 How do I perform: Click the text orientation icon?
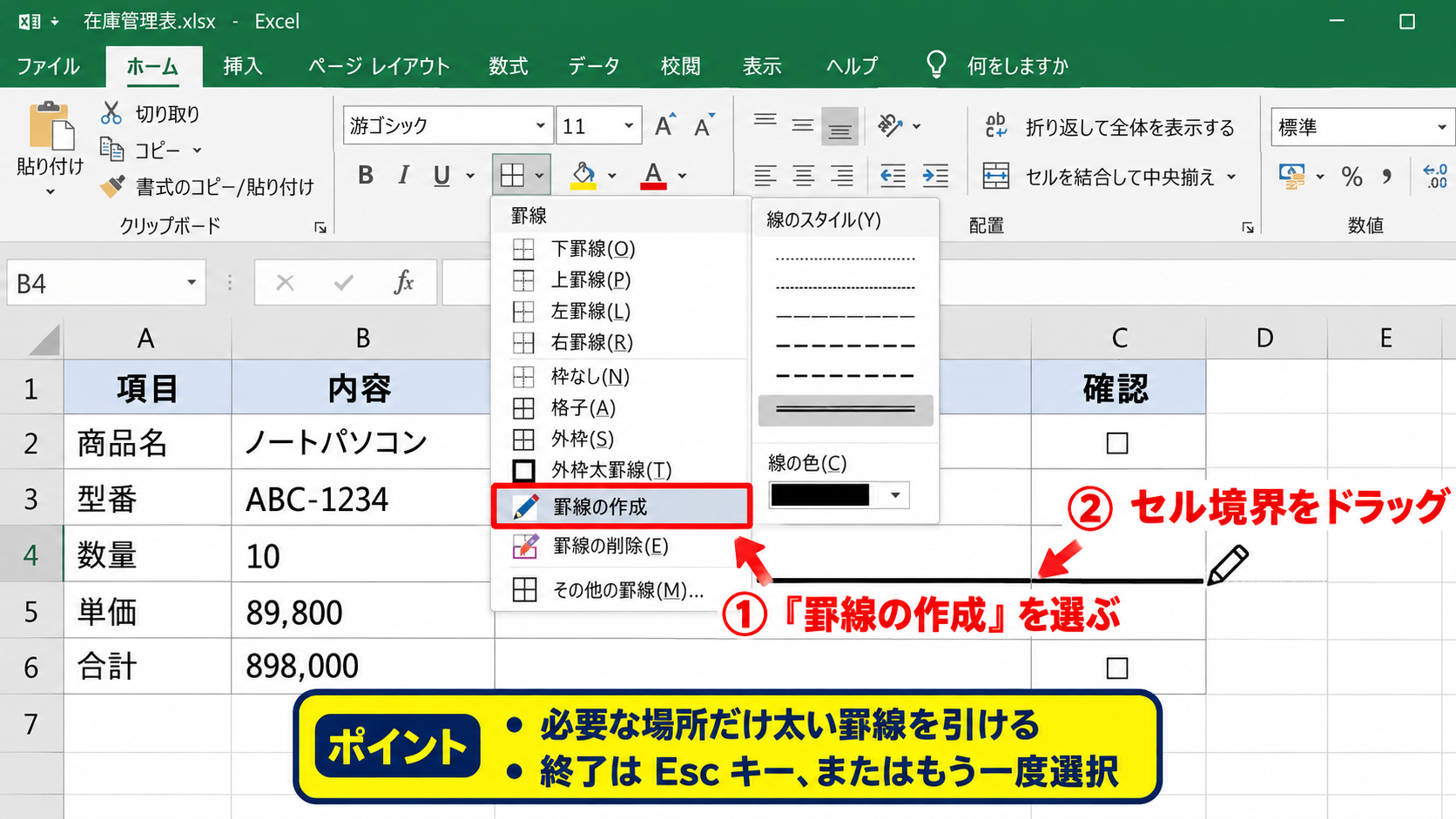[x=890, y=125]
